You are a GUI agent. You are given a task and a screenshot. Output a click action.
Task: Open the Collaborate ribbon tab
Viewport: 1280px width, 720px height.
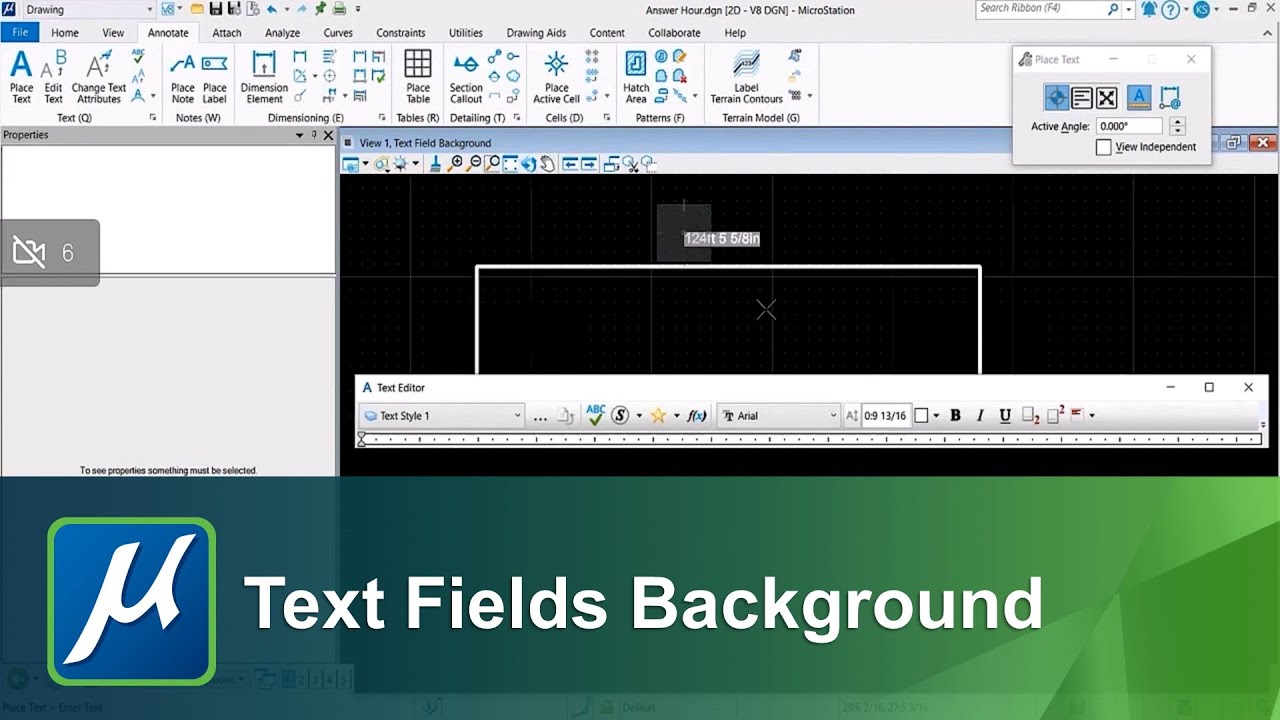point(674,32)
